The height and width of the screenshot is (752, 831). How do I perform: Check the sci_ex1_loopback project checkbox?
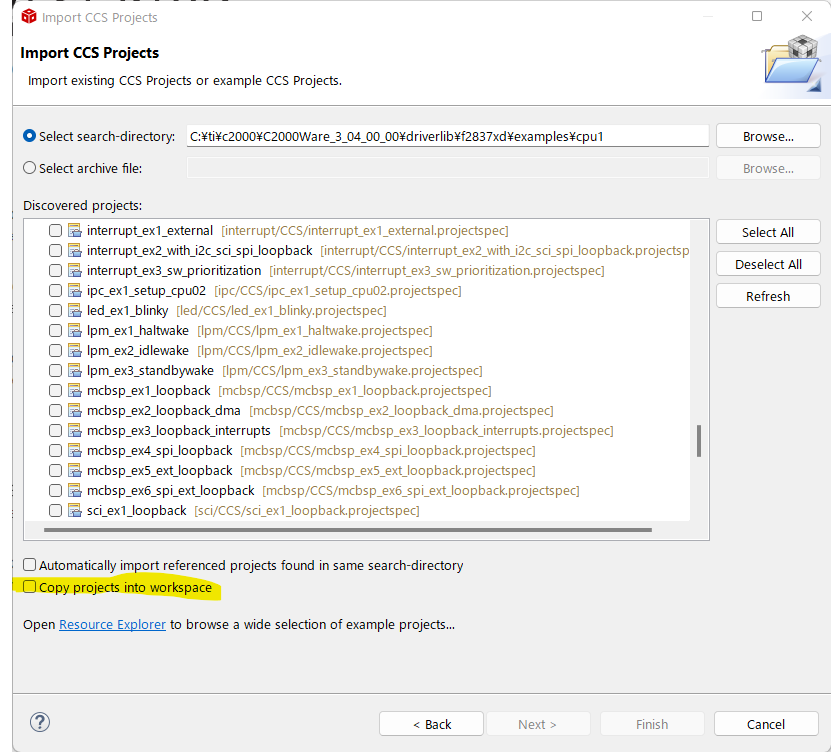(55, 511)
